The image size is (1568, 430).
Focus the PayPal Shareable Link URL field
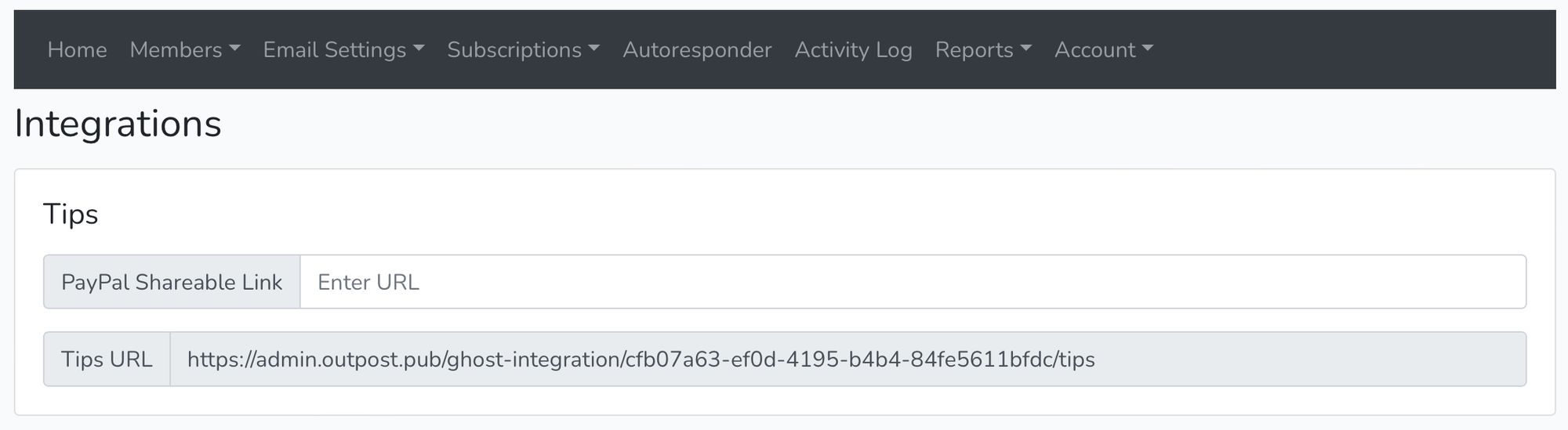tap(913, 282)
